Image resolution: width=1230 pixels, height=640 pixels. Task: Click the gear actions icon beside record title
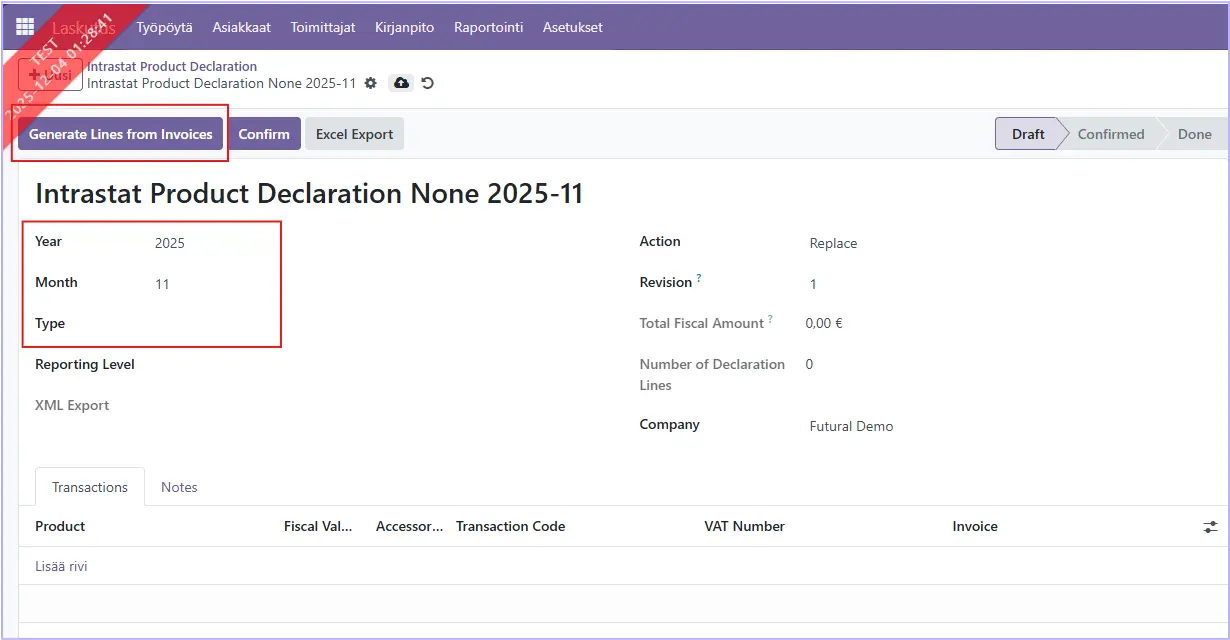coord(371,83)
